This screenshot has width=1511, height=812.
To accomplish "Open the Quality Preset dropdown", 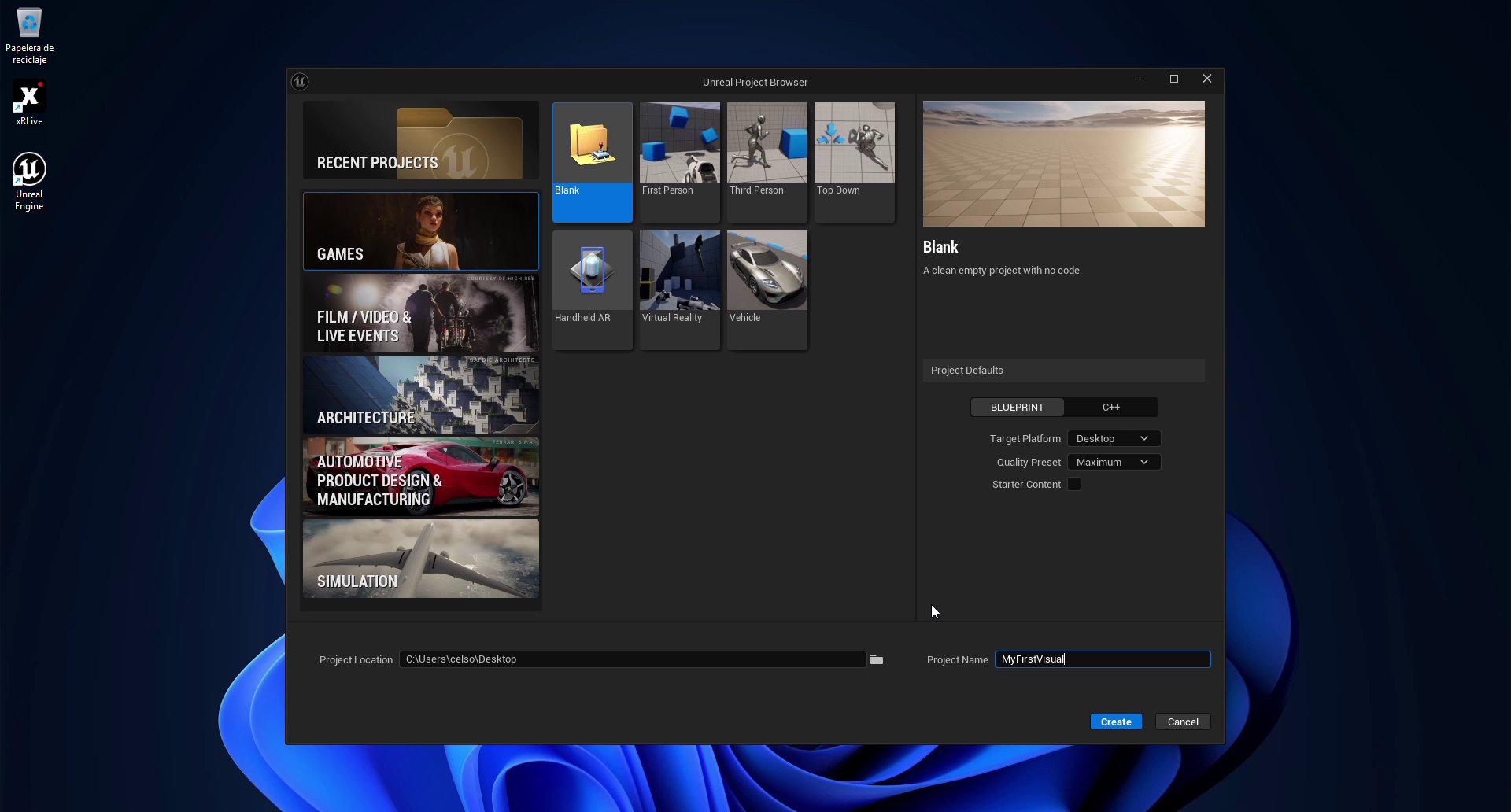I will 1114,462.
